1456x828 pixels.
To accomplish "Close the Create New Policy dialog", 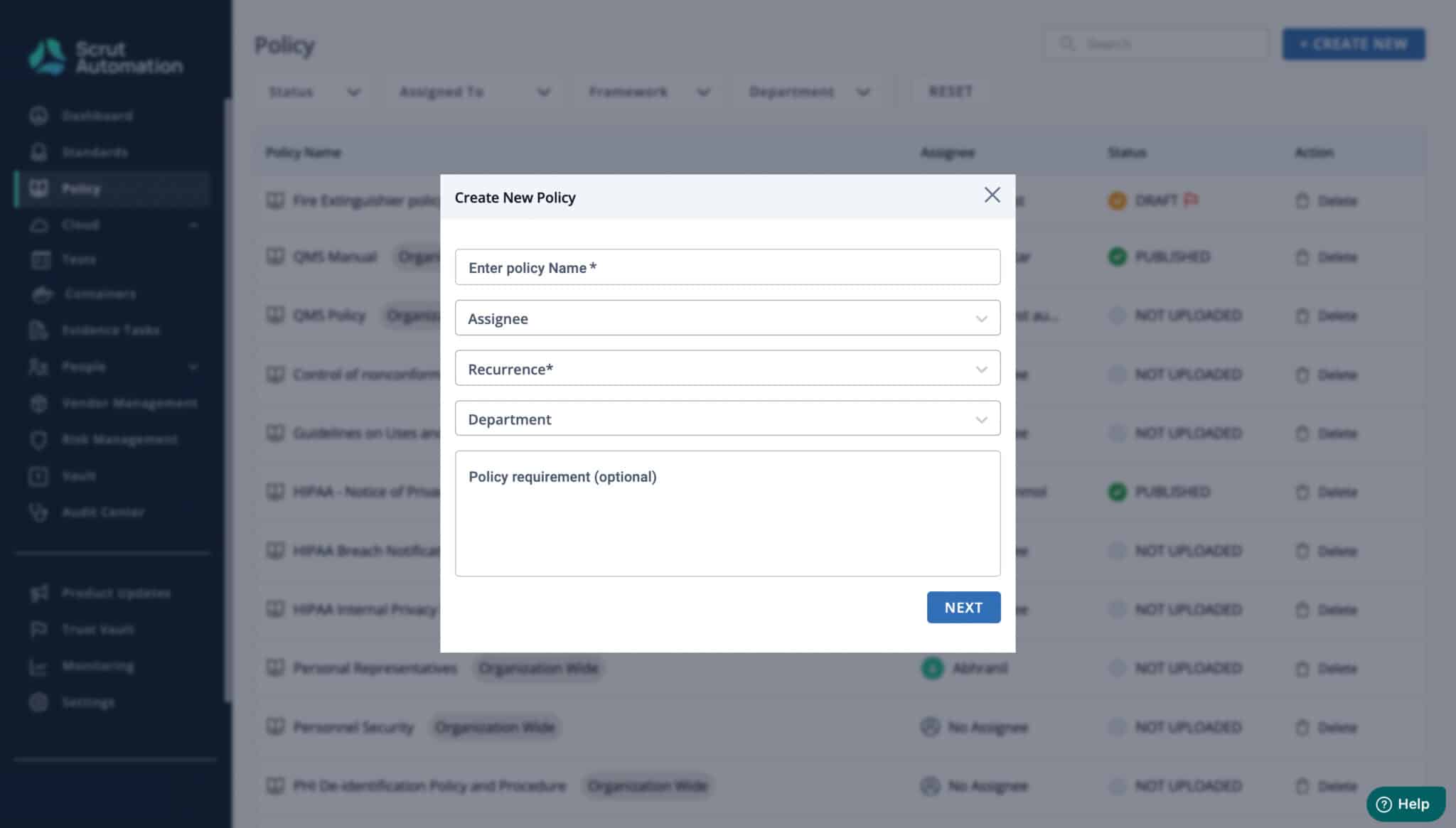I will click(992, 195).
